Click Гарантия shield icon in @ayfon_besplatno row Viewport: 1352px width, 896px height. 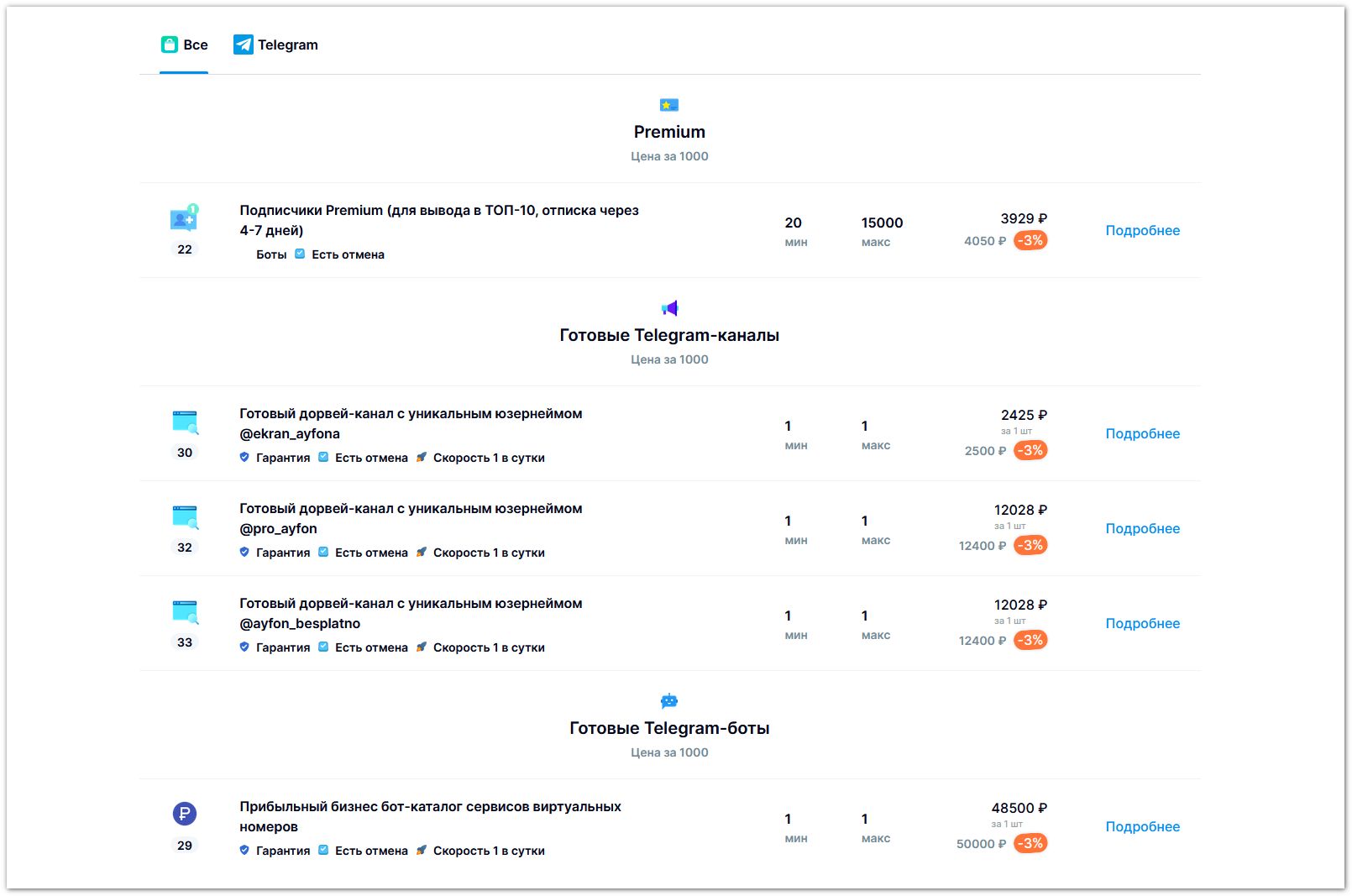coord(244,647)
